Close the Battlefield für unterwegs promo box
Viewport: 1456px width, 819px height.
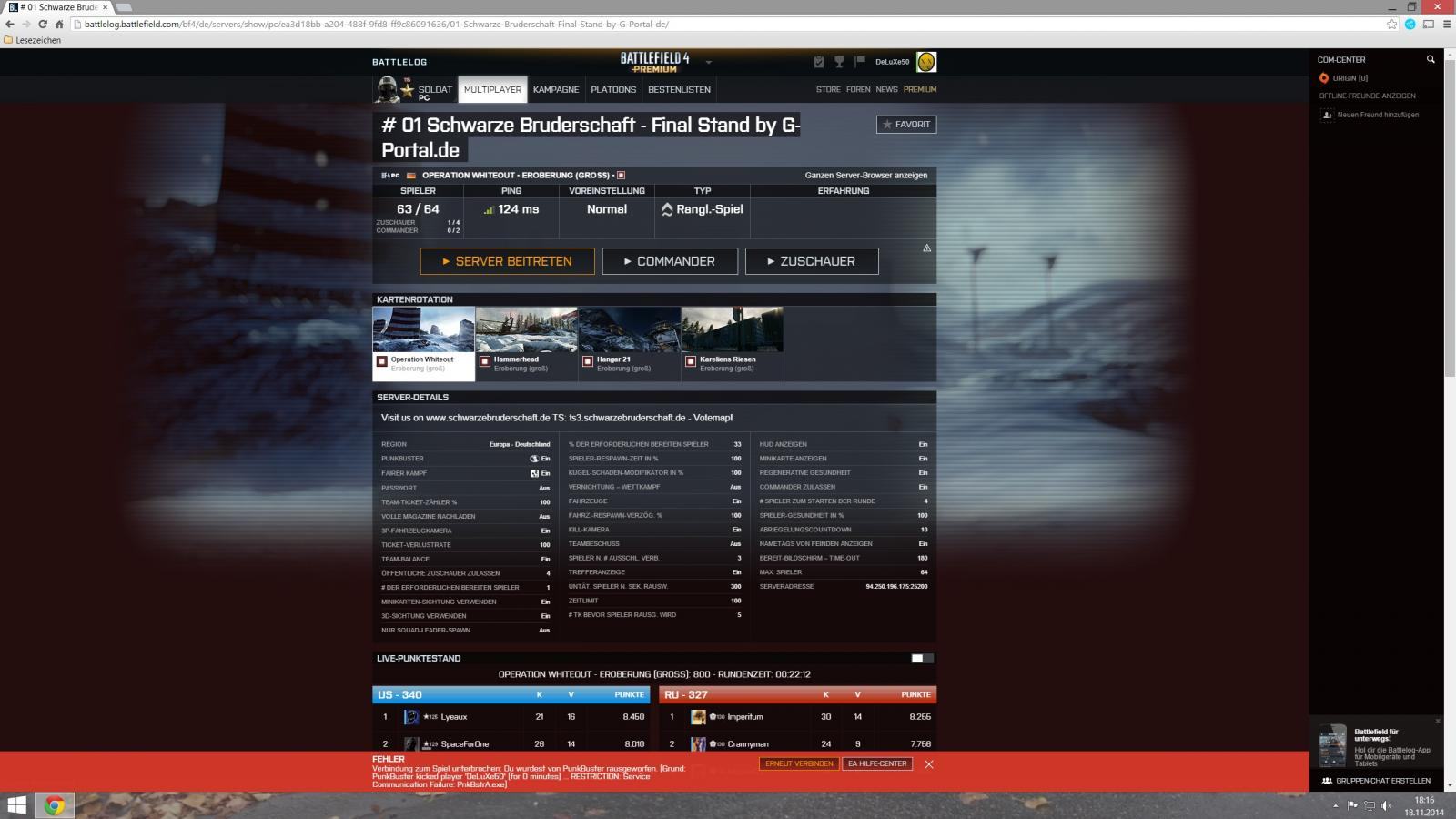tap(1438, 721)
